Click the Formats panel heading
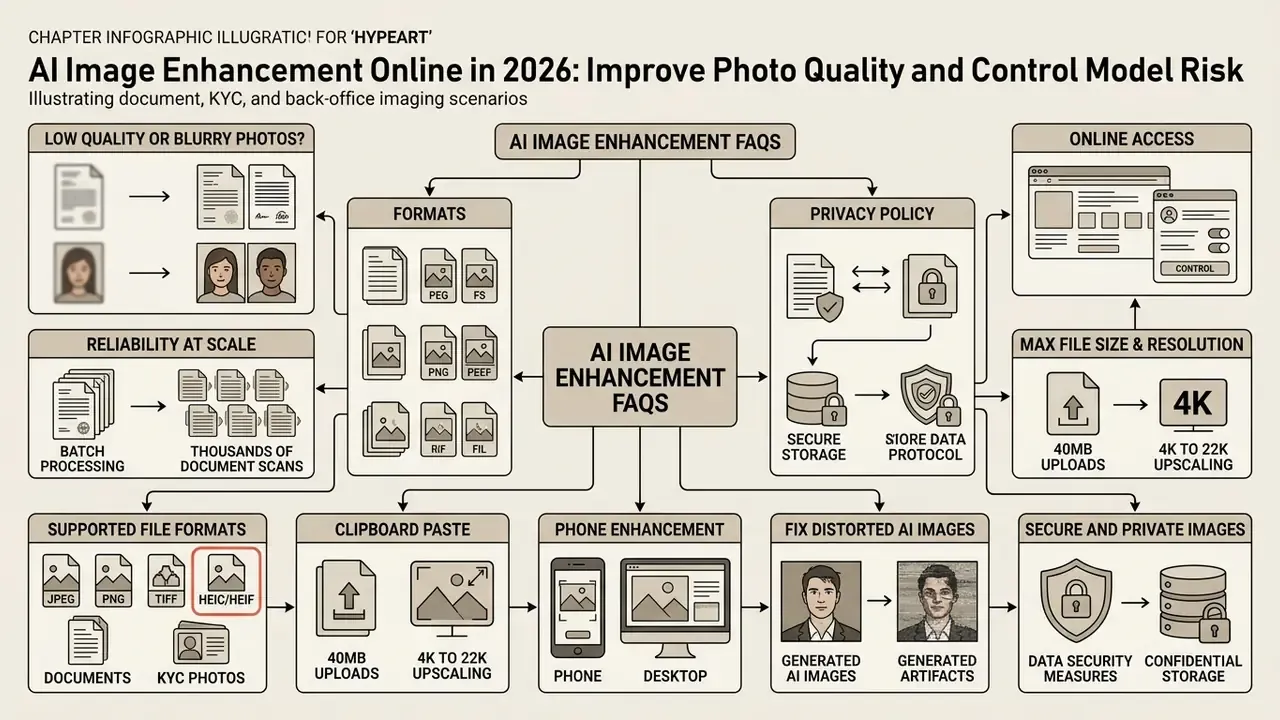 (430, 213)
